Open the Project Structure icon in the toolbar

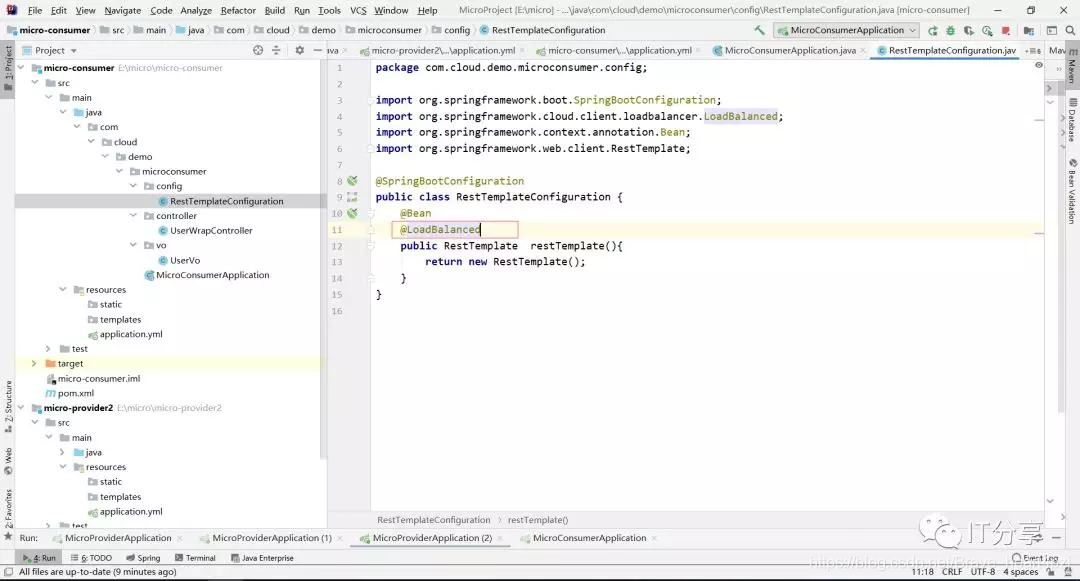tap(1029, 30)
